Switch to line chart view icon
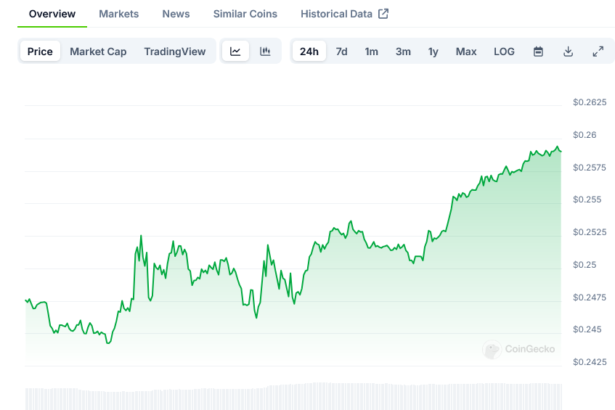615x410 pixels. pyautogui.click(x=235, y=52)
